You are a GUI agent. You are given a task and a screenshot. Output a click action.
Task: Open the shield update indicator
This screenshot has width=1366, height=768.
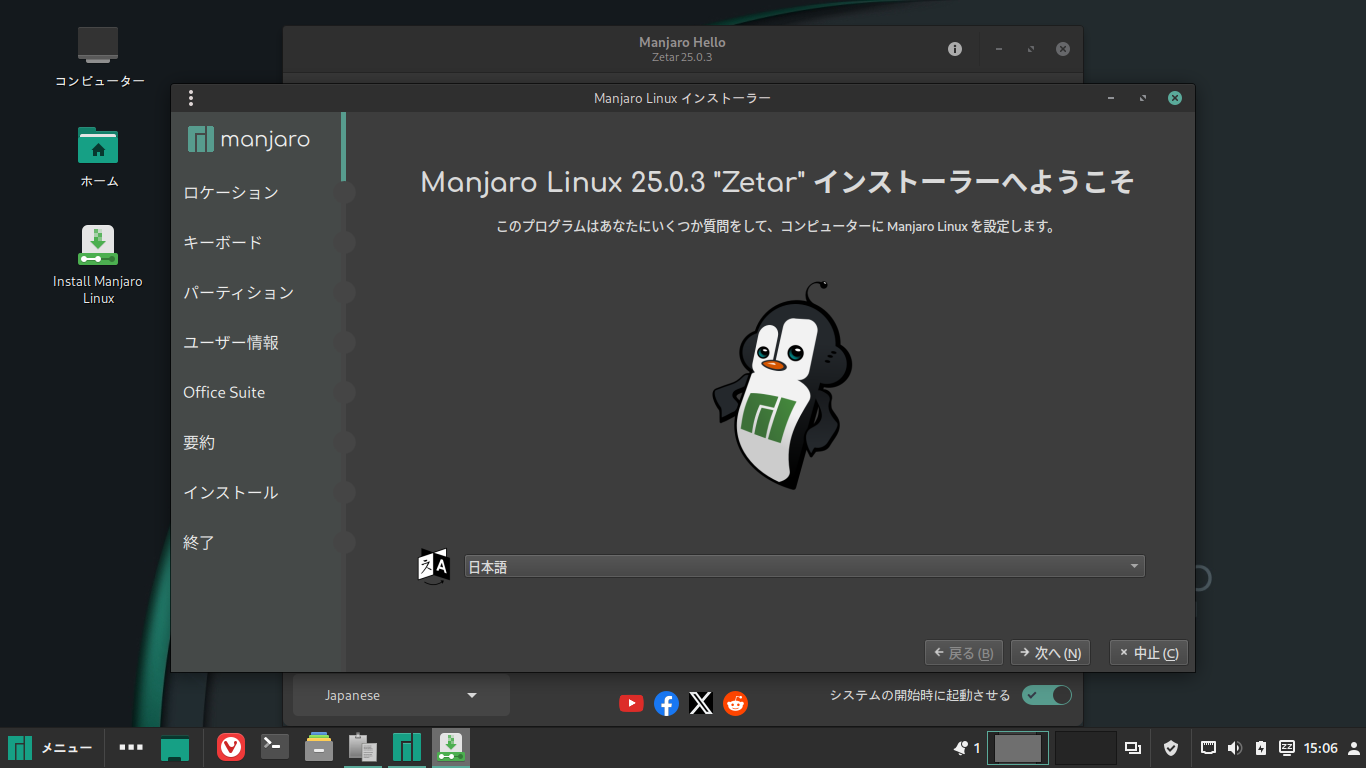pyautogui.click(x=1171, y=748)
